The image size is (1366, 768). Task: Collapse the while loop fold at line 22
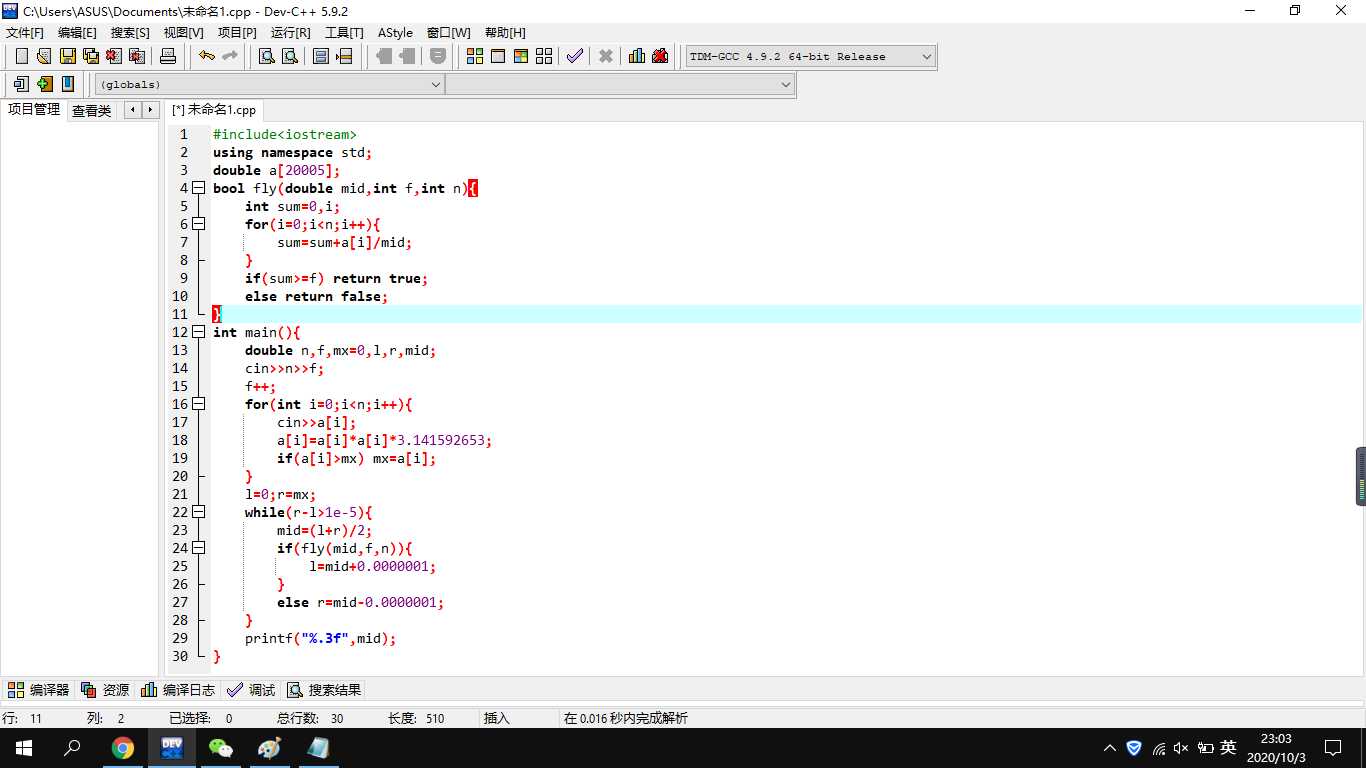pos(198,512)
